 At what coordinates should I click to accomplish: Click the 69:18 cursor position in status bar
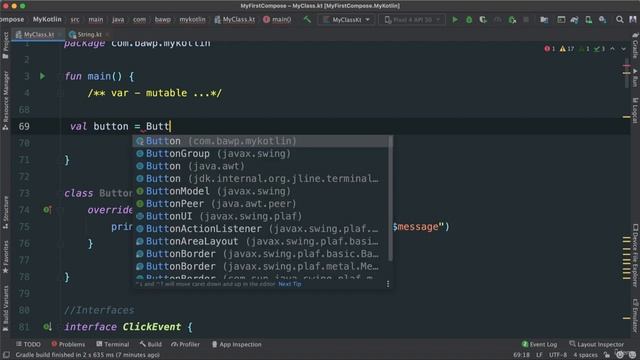tap(521, 355)
